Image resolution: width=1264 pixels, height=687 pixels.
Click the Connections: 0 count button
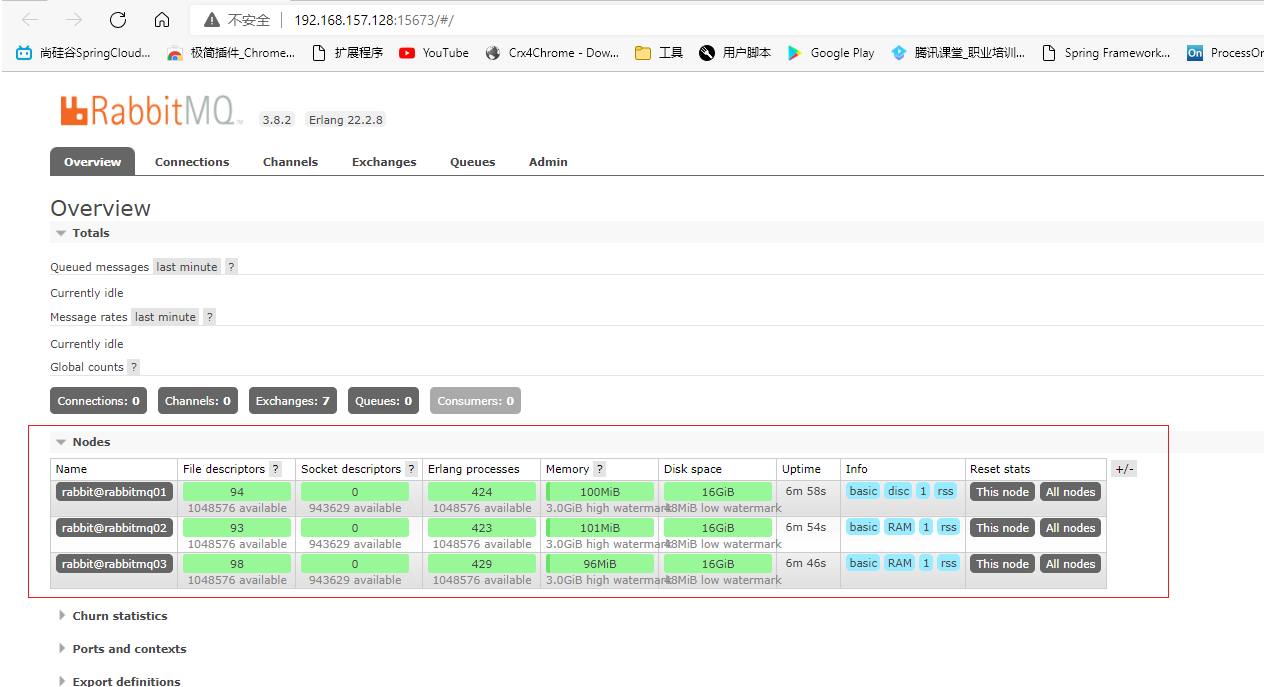click(x=98, y=401)
